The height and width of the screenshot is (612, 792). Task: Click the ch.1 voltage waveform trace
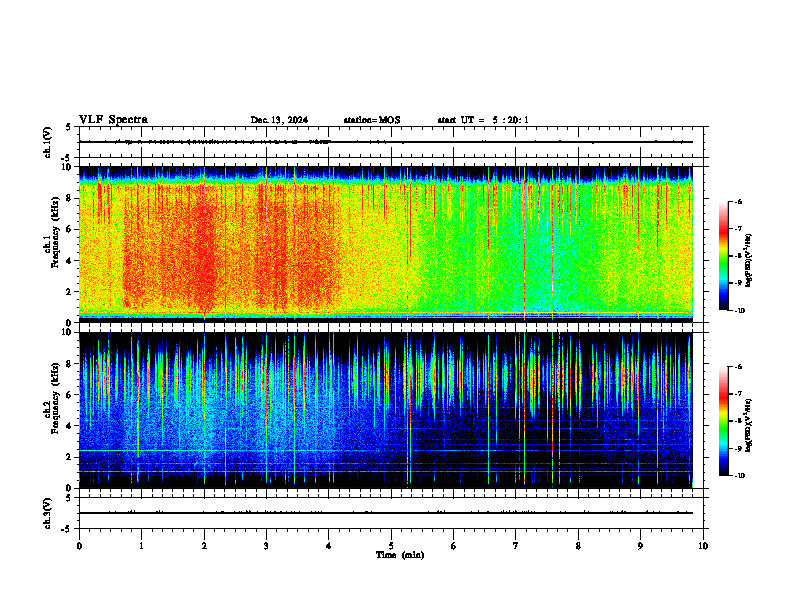coord(385,142)
